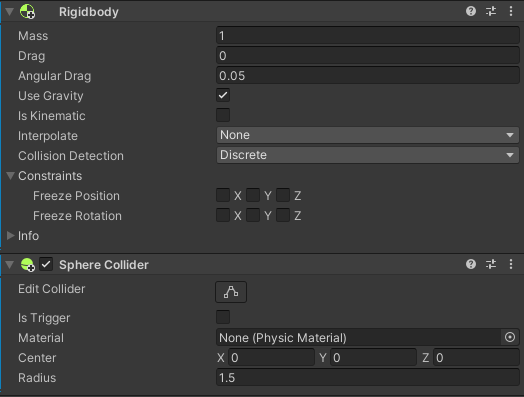The width and height of the screenshot is (524, 397).
Task: Freeze Position on the Y axis
Action: [253, 195]
